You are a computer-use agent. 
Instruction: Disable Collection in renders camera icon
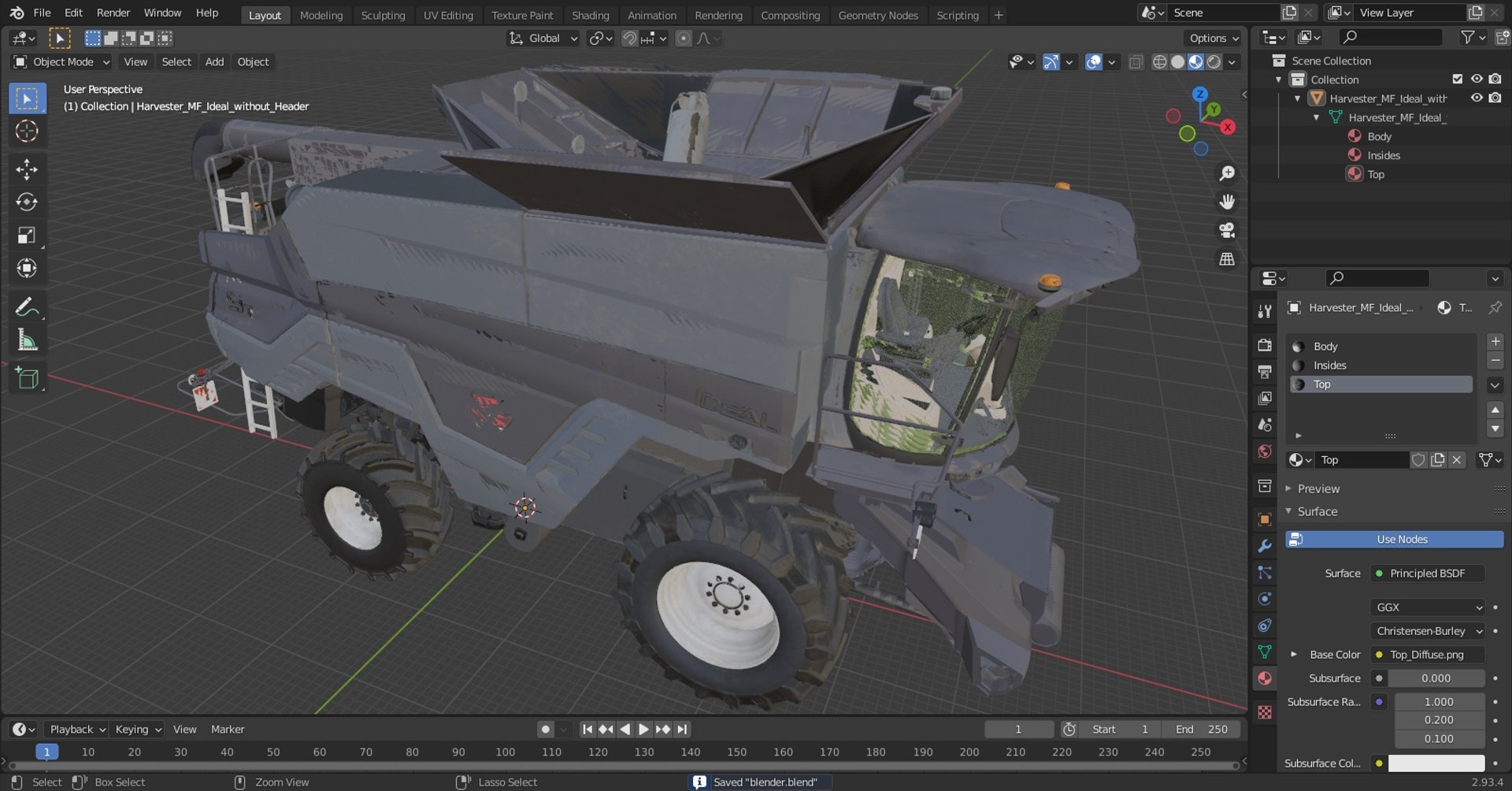coord(1495,79)
